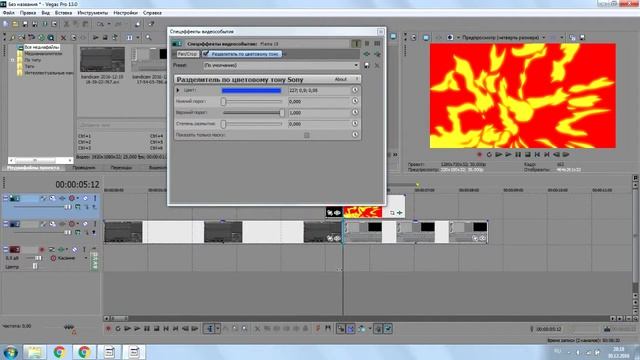Viewport: 640px width, 360px height.
Task: Click the lower threshold slider handle
Action: (223, 101)
